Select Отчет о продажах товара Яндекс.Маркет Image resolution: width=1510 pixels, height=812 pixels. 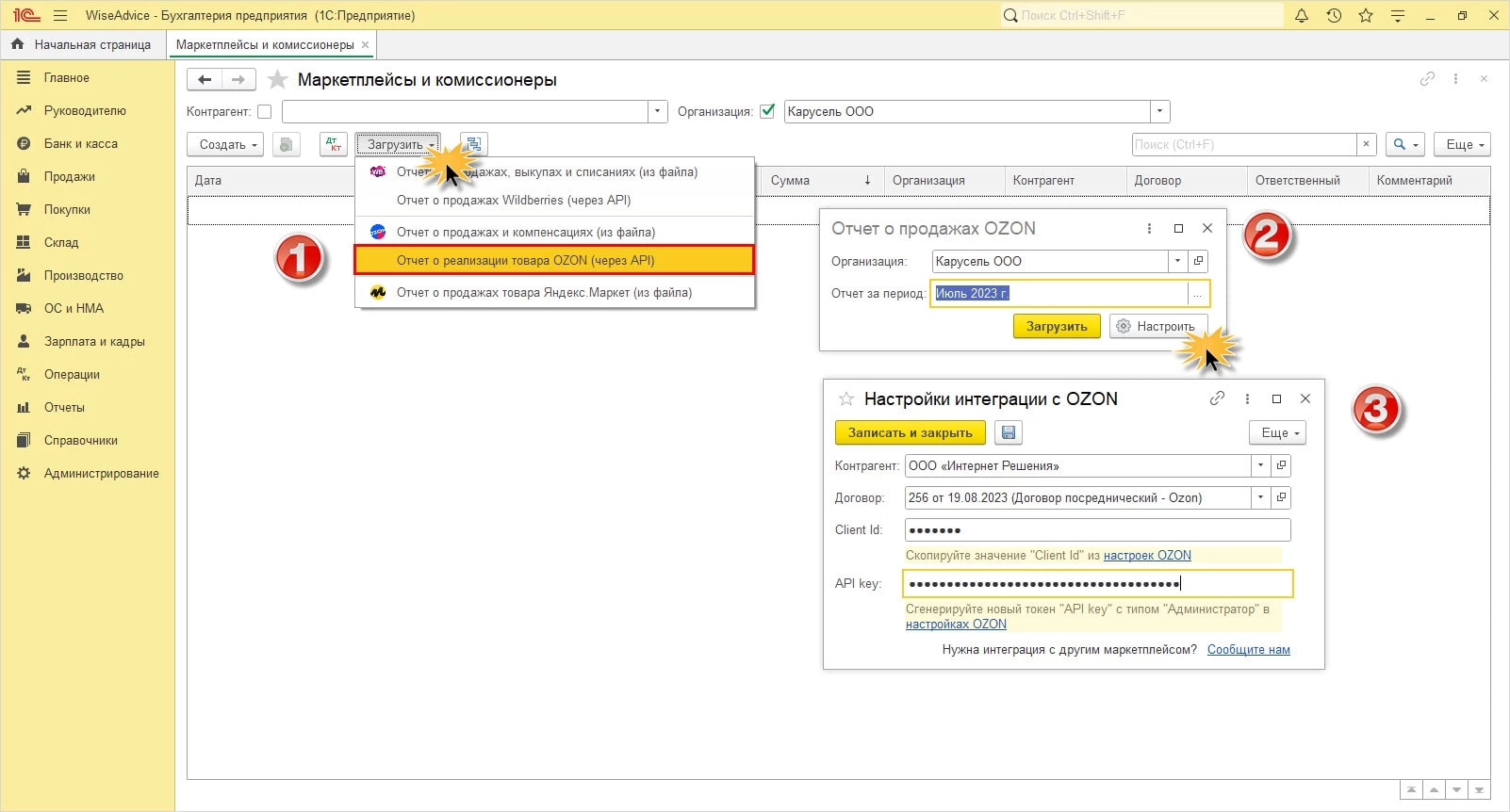[x=544, y=292]
